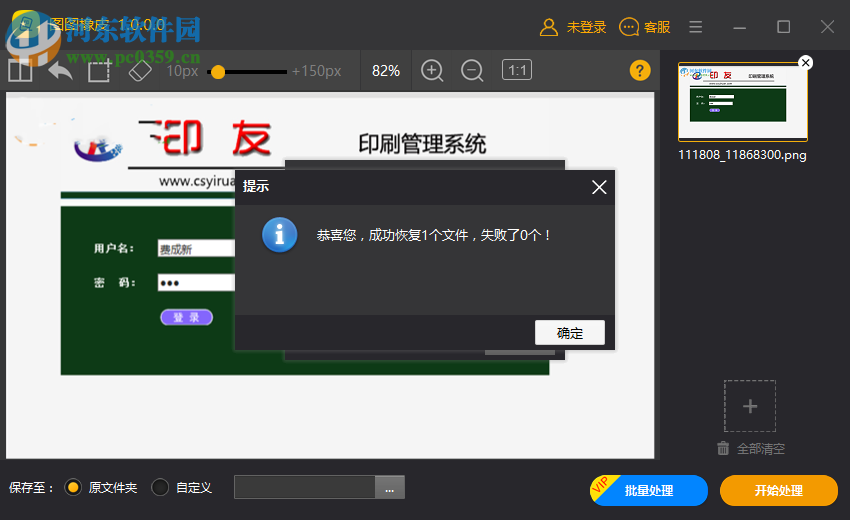Add image via dashed plus box

750,406
